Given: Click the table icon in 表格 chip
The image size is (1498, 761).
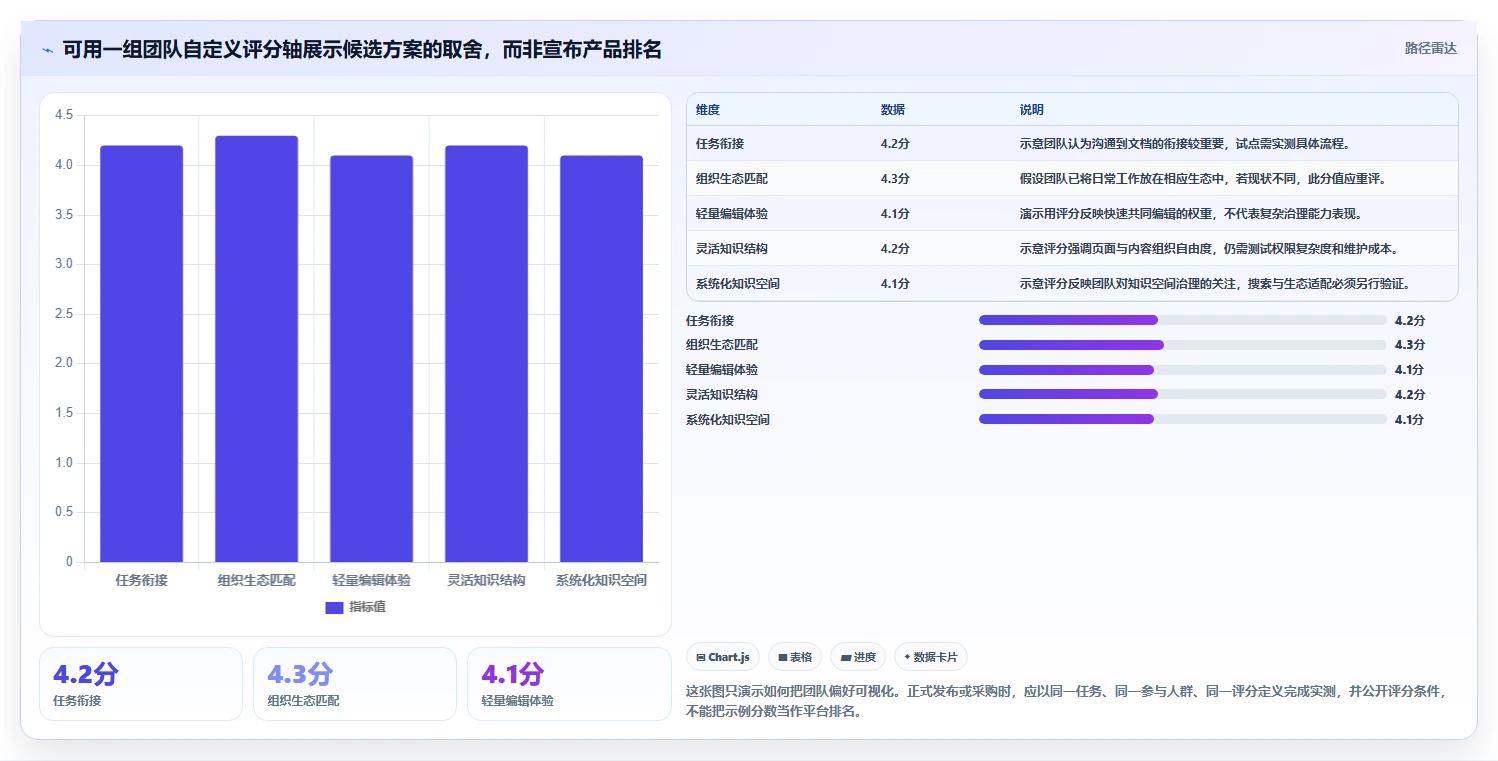Looking at the screenshot, I should point(782,657).
